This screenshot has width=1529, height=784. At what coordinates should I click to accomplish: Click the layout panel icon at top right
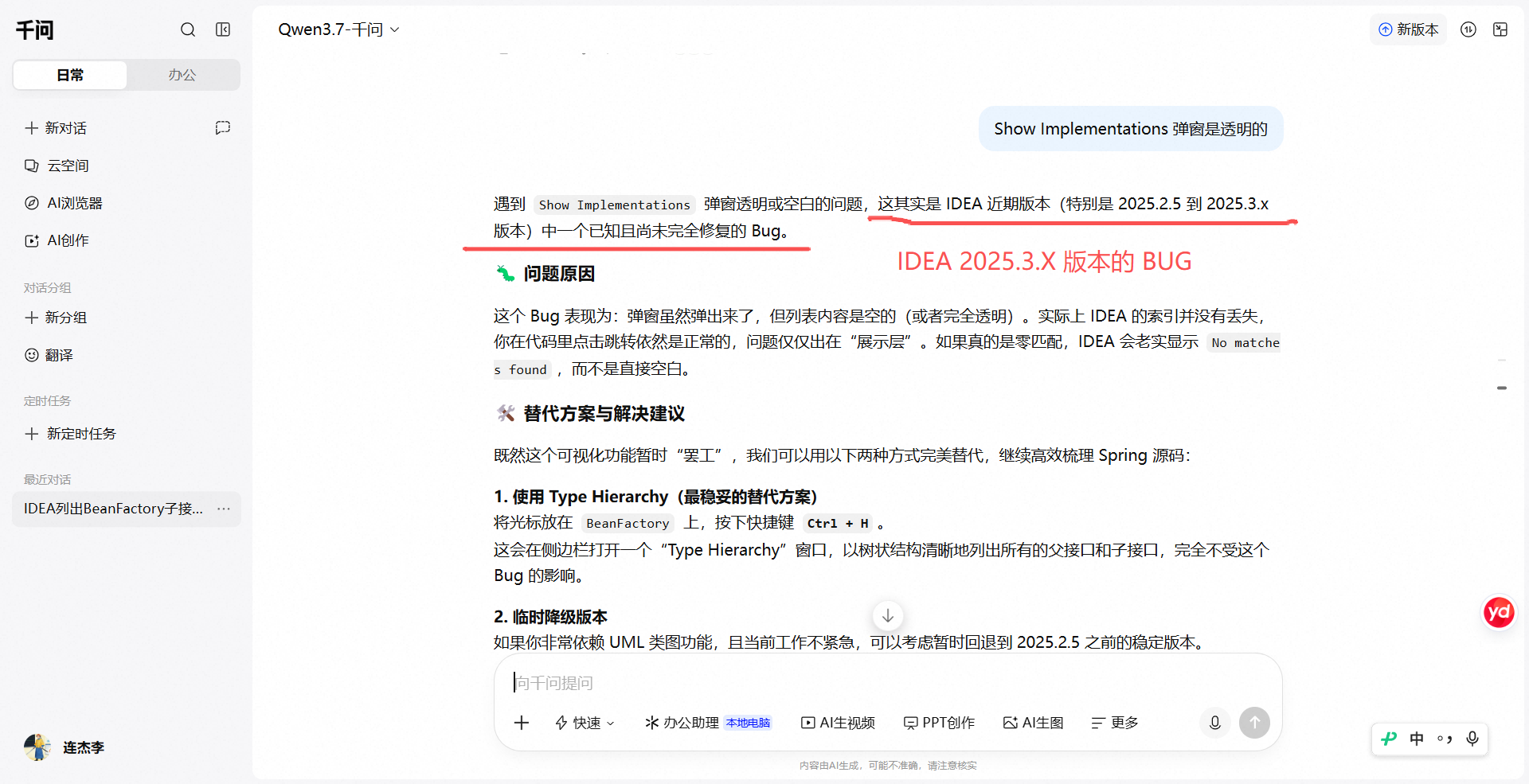click(1500, 29)
